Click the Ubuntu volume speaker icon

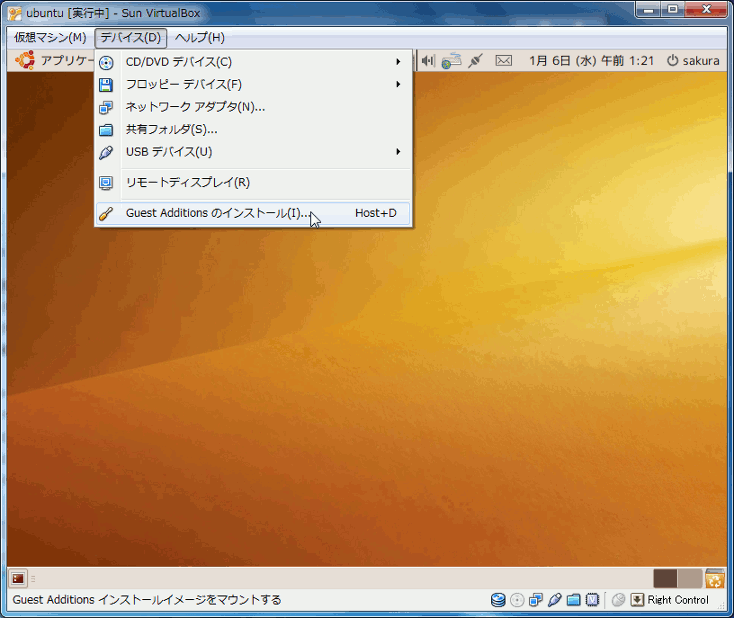[428, 61]
